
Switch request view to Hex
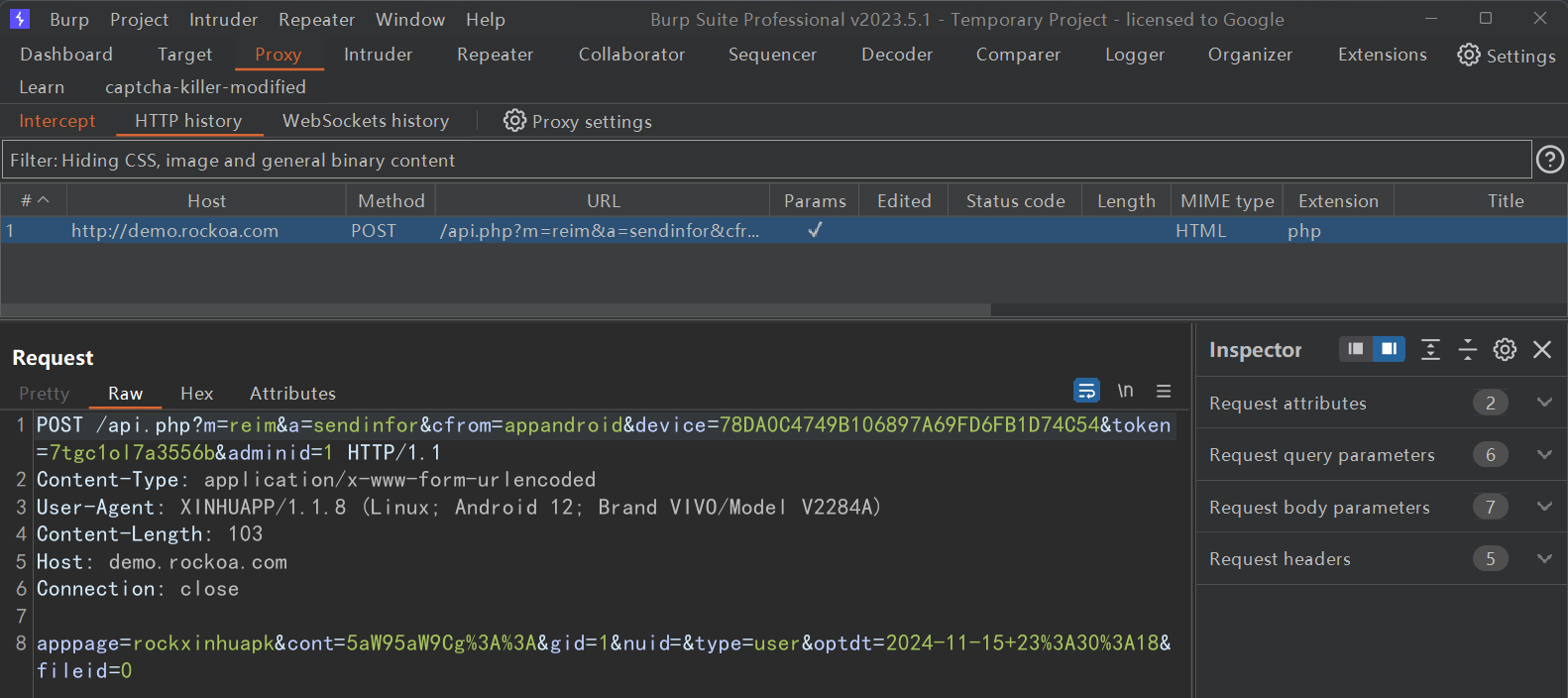[196, 394]
